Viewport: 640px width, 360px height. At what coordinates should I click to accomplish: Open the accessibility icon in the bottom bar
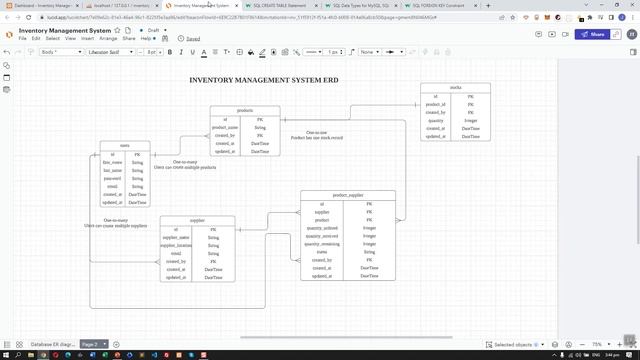(x=568, y=344)
